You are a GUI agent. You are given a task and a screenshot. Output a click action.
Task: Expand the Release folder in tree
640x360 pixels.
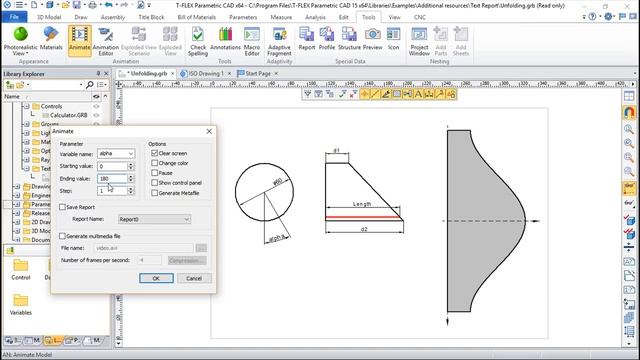coord(17,213)
